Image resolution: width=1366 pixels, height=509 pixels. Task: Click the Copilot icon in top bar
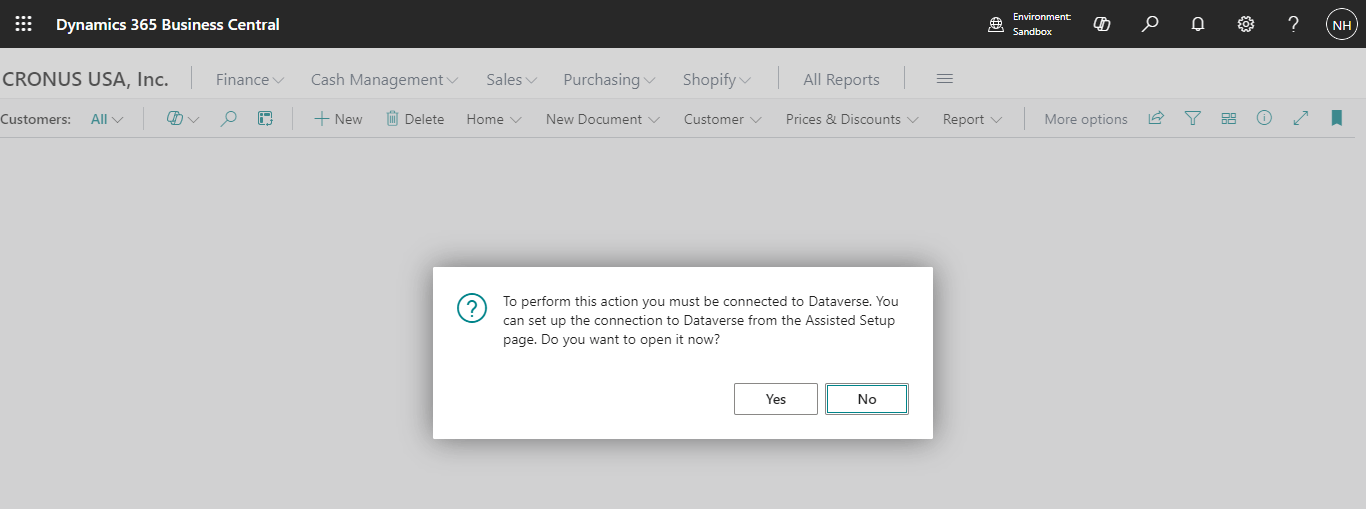point(1102,24)
